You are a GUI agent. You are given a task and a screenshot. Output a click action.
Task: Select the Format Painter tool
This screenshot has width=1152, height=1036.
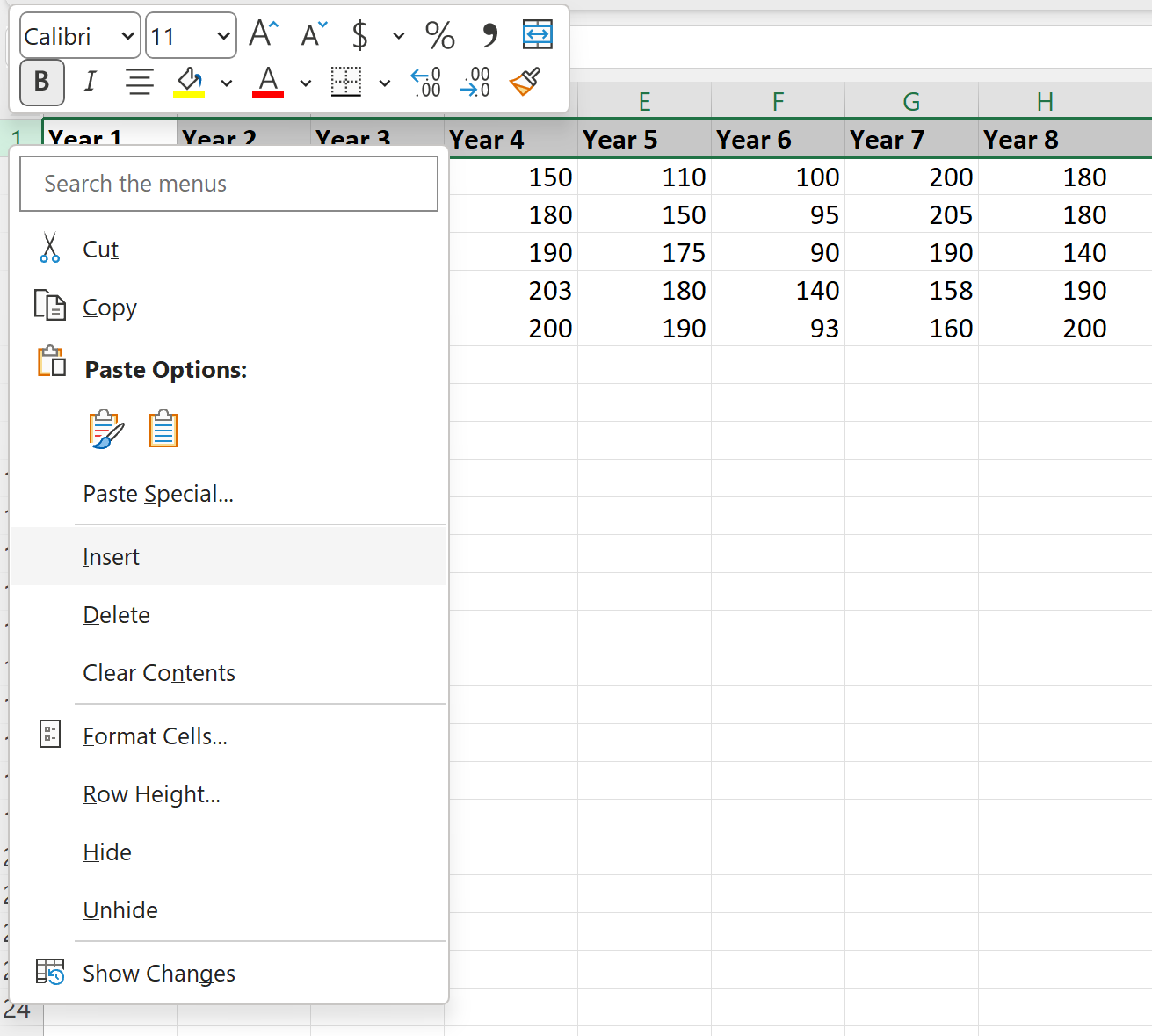[524, 81]
